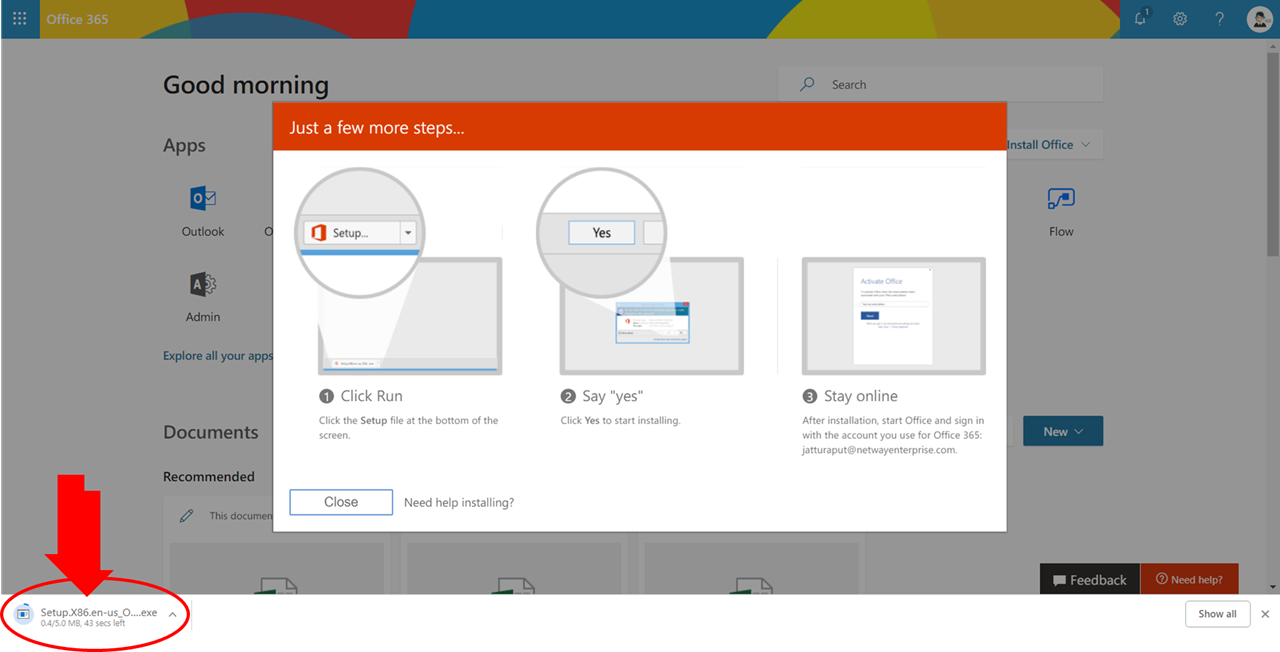Dismiss the downloads bar with X
Viewport: 1280px width, 652px height.
[x=1265, y=614]
